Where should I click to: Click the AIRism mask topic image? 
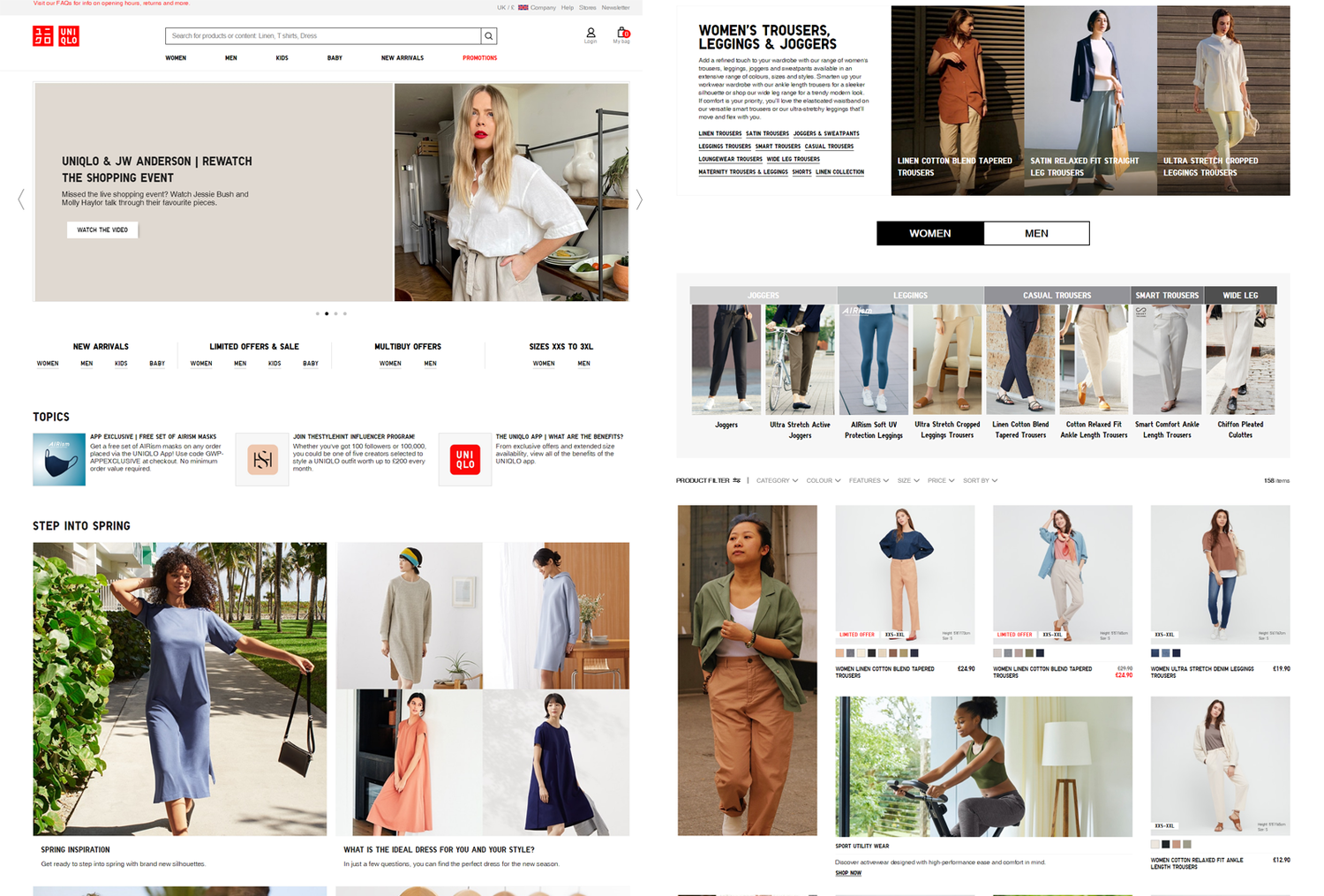59,459
